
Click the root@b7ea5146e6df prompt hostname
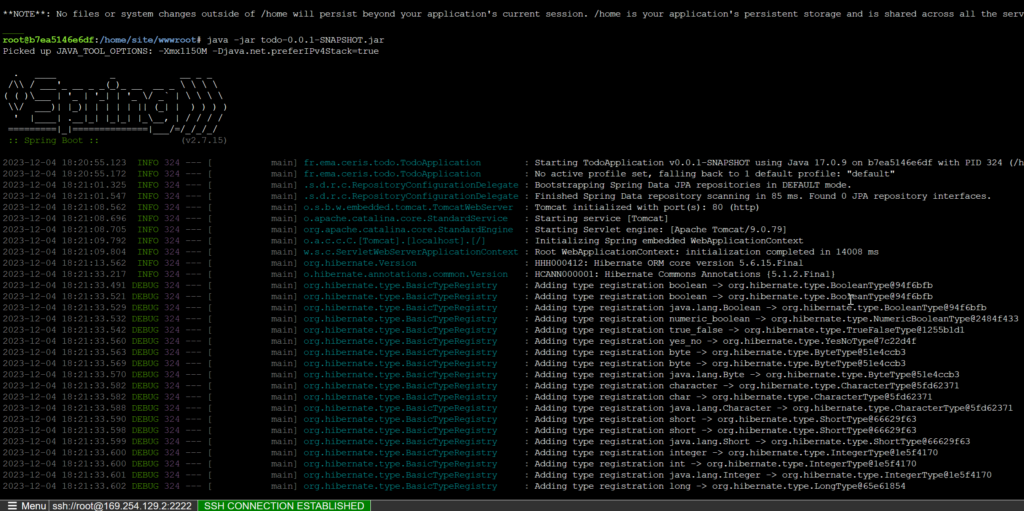50,40
